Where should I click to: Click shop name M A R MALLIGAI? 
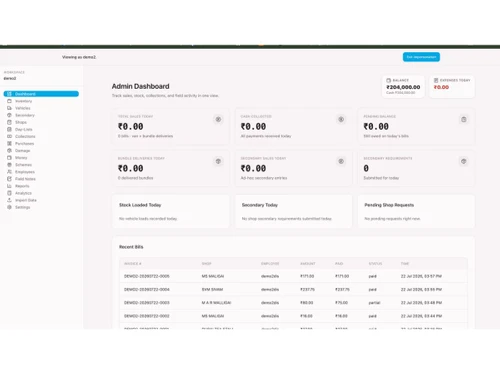tap(216, 303)
